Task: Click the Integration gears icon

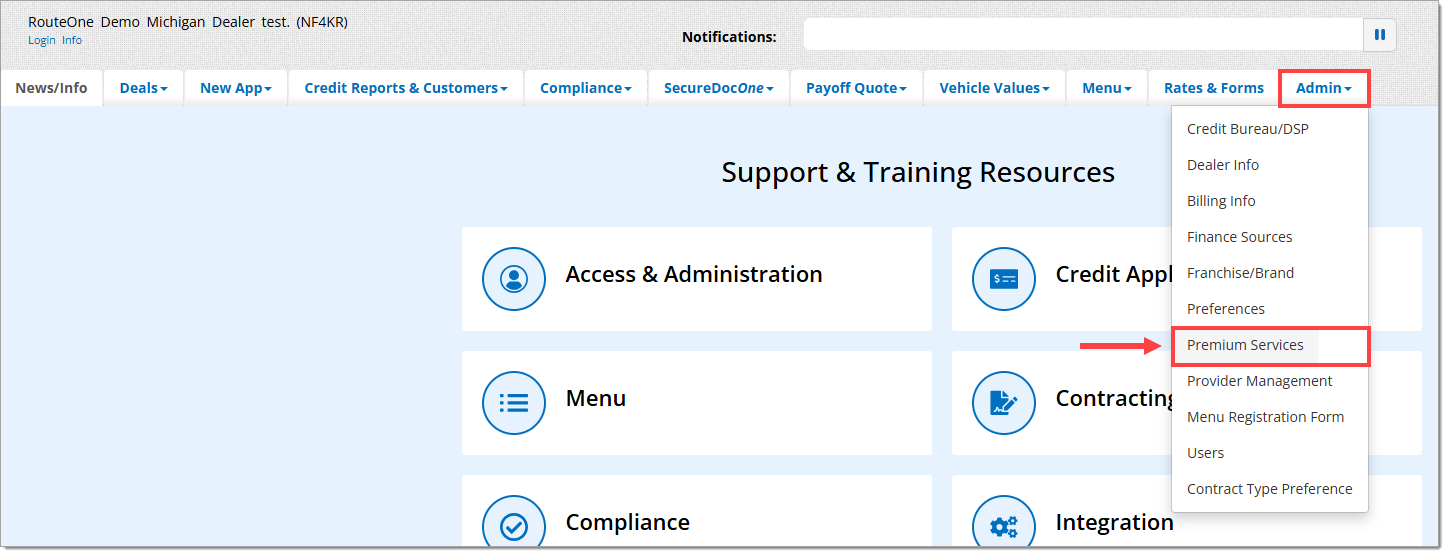Action: (x=1003, y=526)
